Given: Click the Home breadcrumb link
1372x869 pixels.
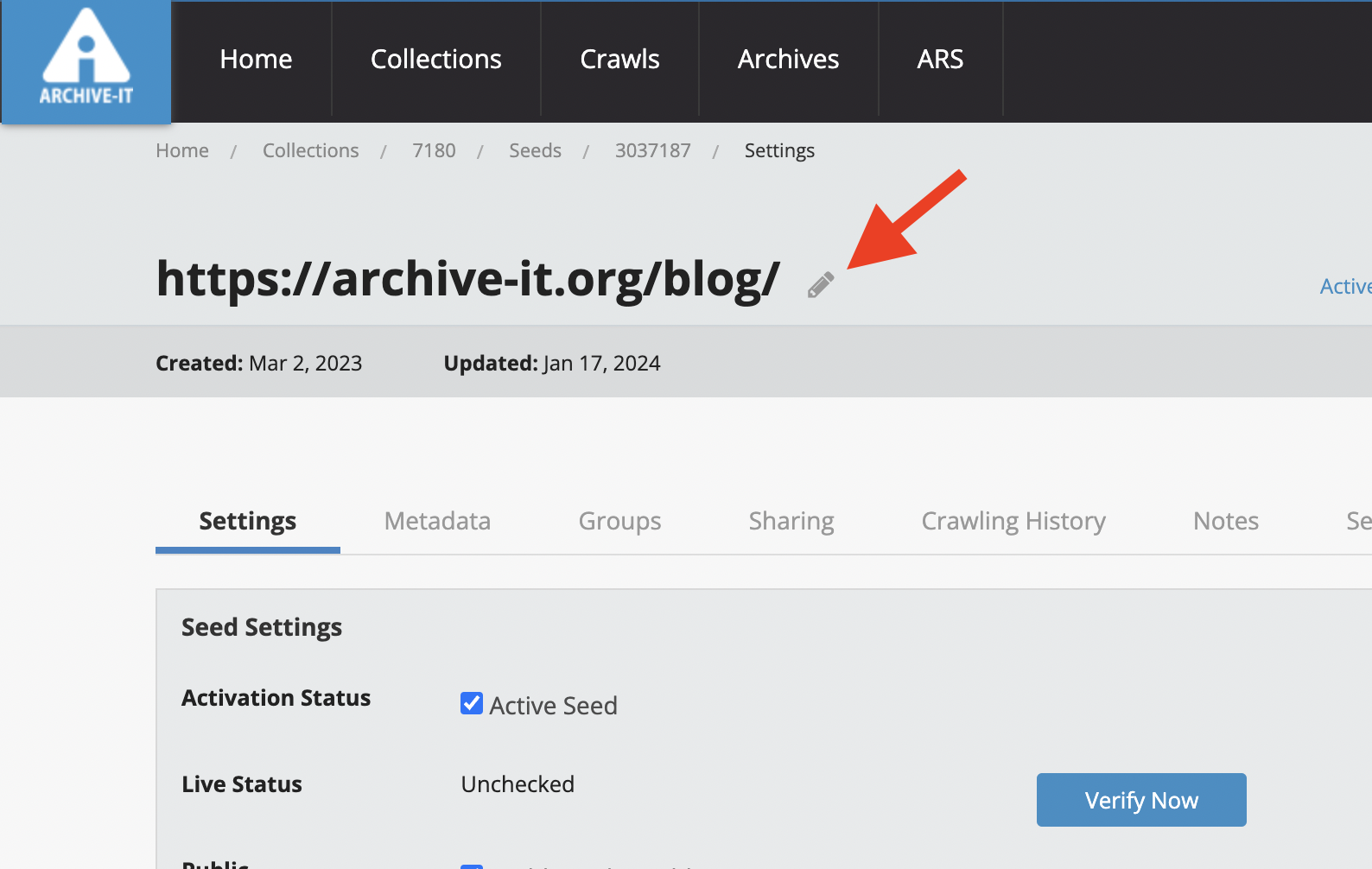Looking at the screenshot, I should (182, 150).
